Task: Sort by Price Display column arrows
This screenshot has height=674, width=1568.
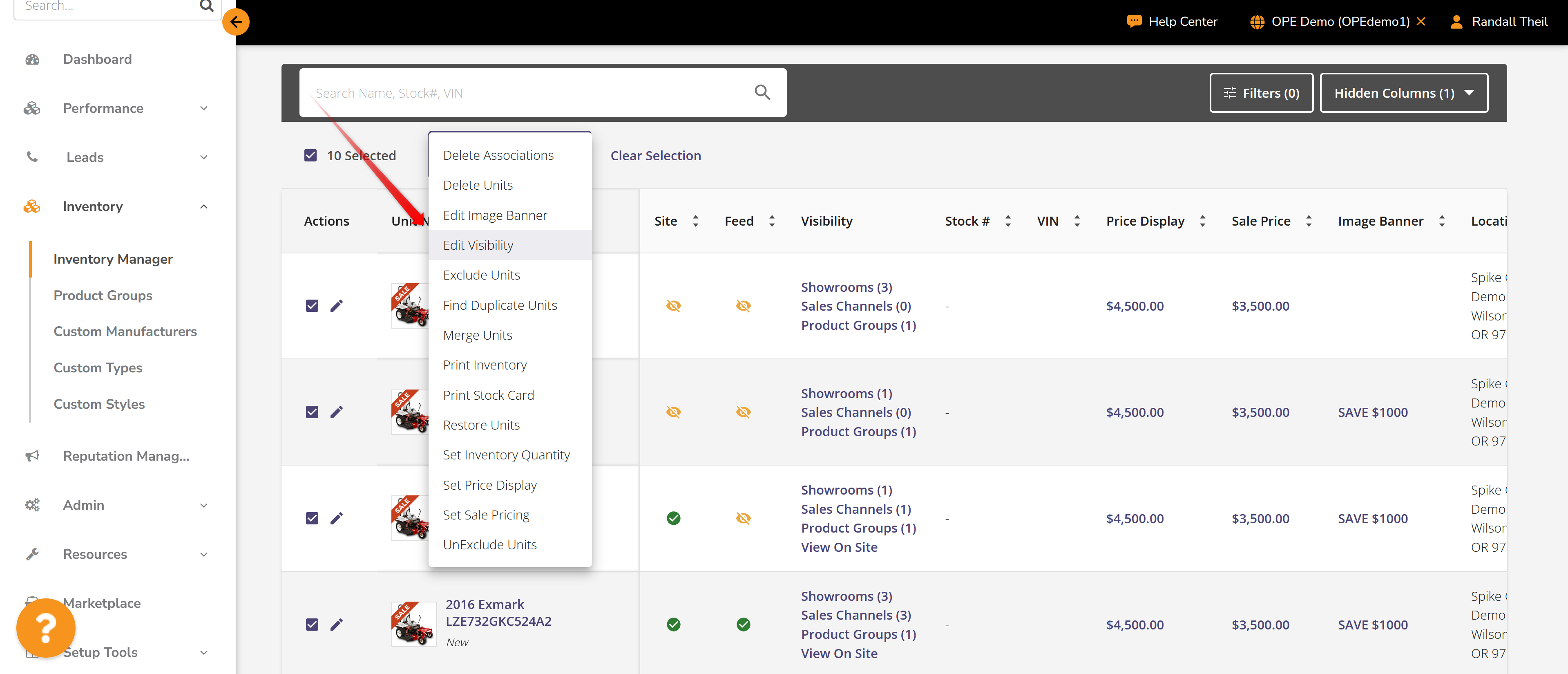Action: click(1202, 221)
